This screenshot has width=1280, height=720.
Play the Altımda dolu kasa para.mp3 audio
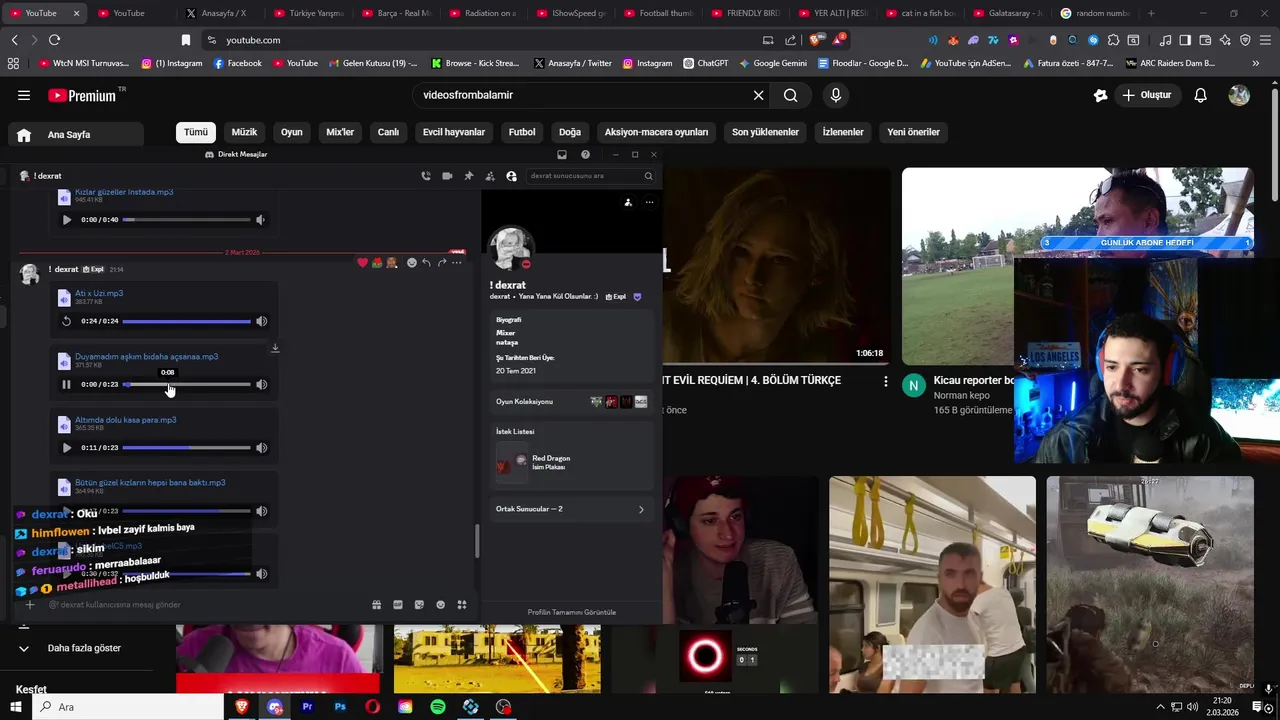[66, 448]
